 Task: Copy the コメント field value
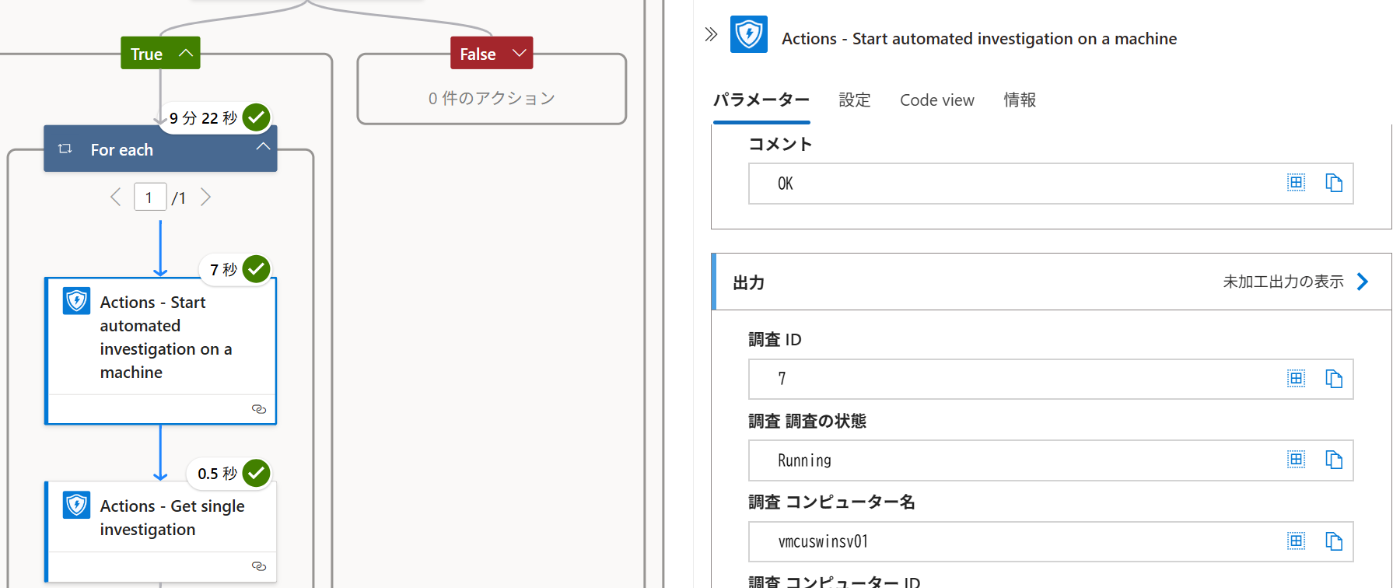pyautogui.click(x=1333, y=183)
